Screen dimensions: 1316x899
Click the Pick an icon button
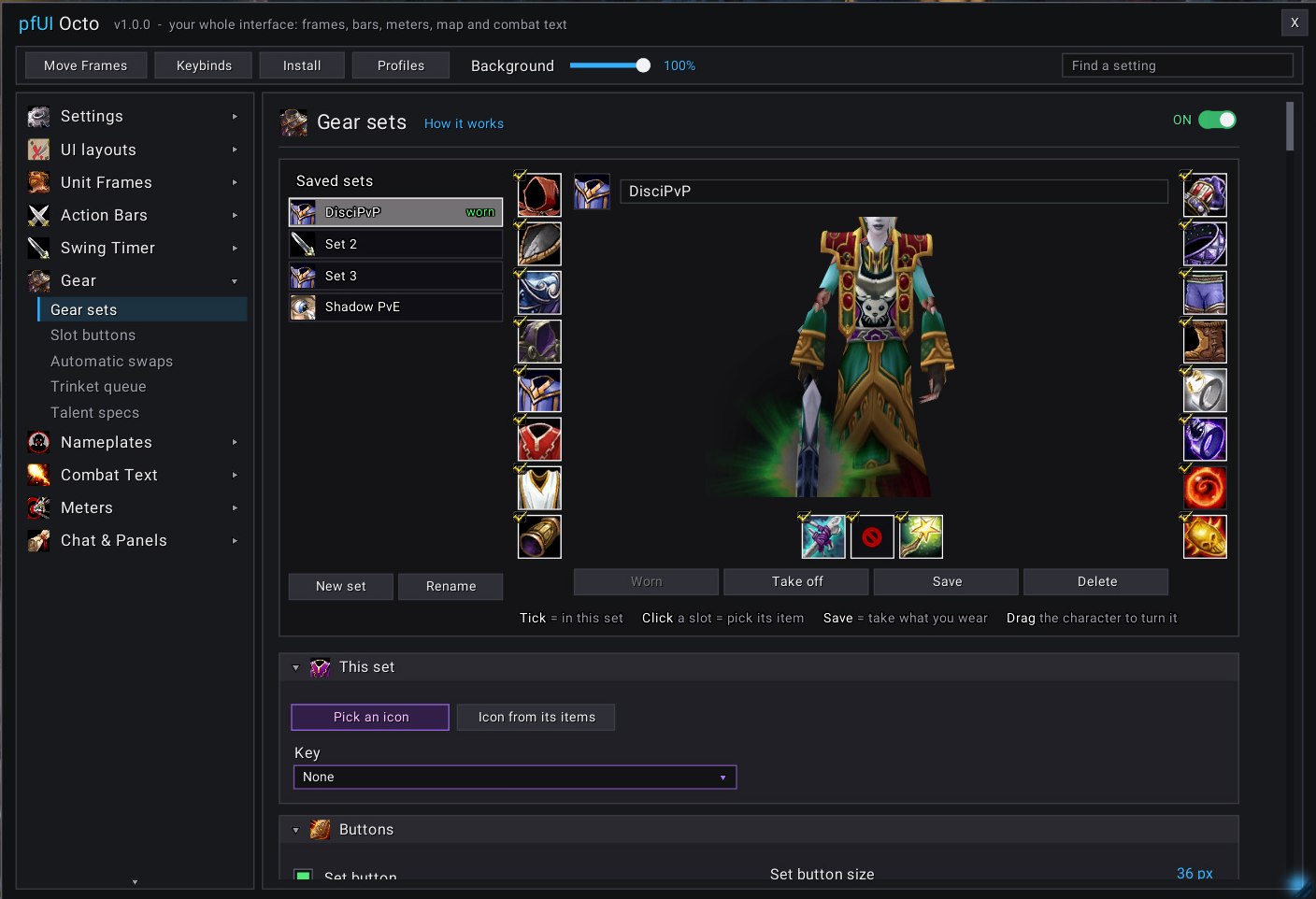point(370,718)
